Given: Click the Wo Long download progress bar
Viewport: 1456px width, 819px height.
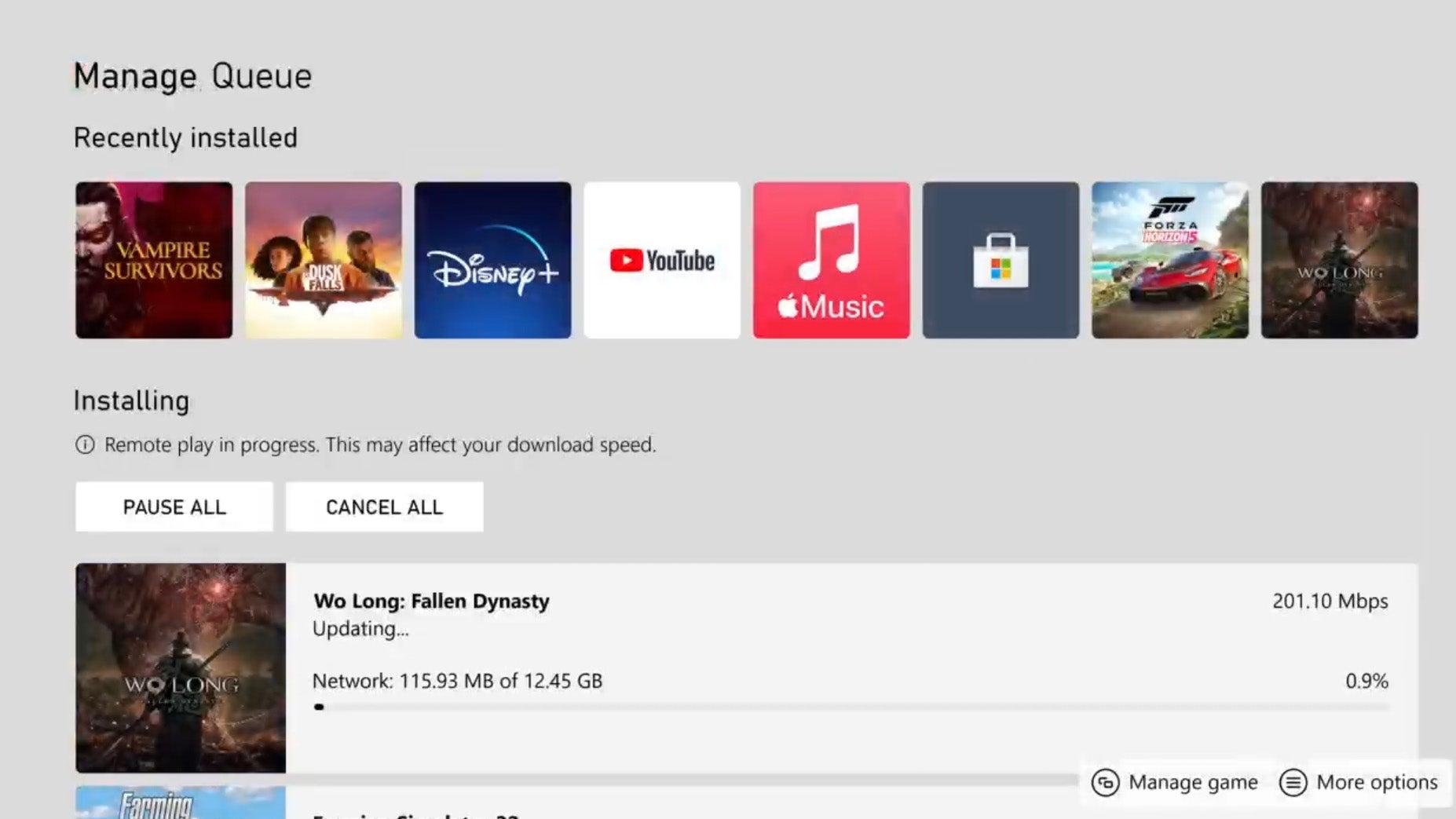Looking at the screenshot, I should (x=851, y=707).
